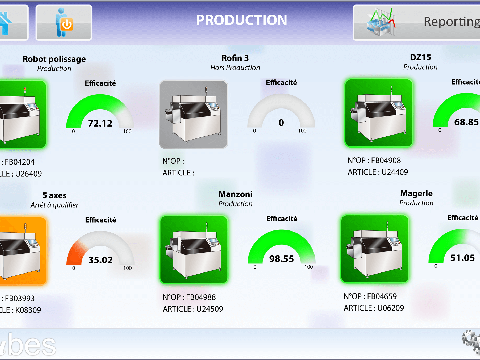The image size is (480, 360).
Task: Click the Rofin 3 machine title
Action: point(235,58)
